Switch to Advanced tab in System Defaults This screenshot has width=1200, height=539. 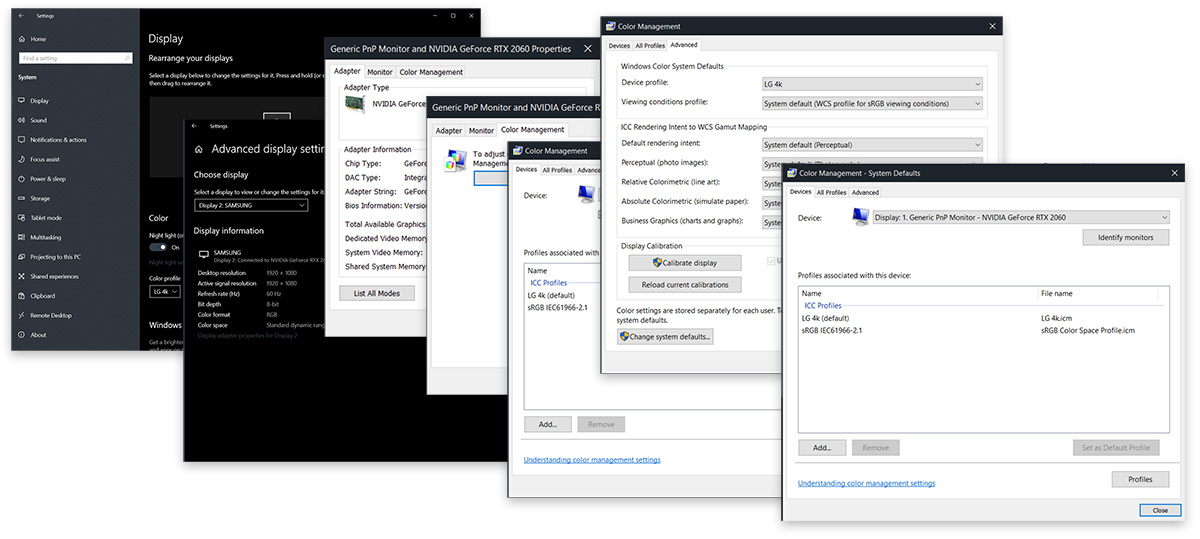coord(865,192)
